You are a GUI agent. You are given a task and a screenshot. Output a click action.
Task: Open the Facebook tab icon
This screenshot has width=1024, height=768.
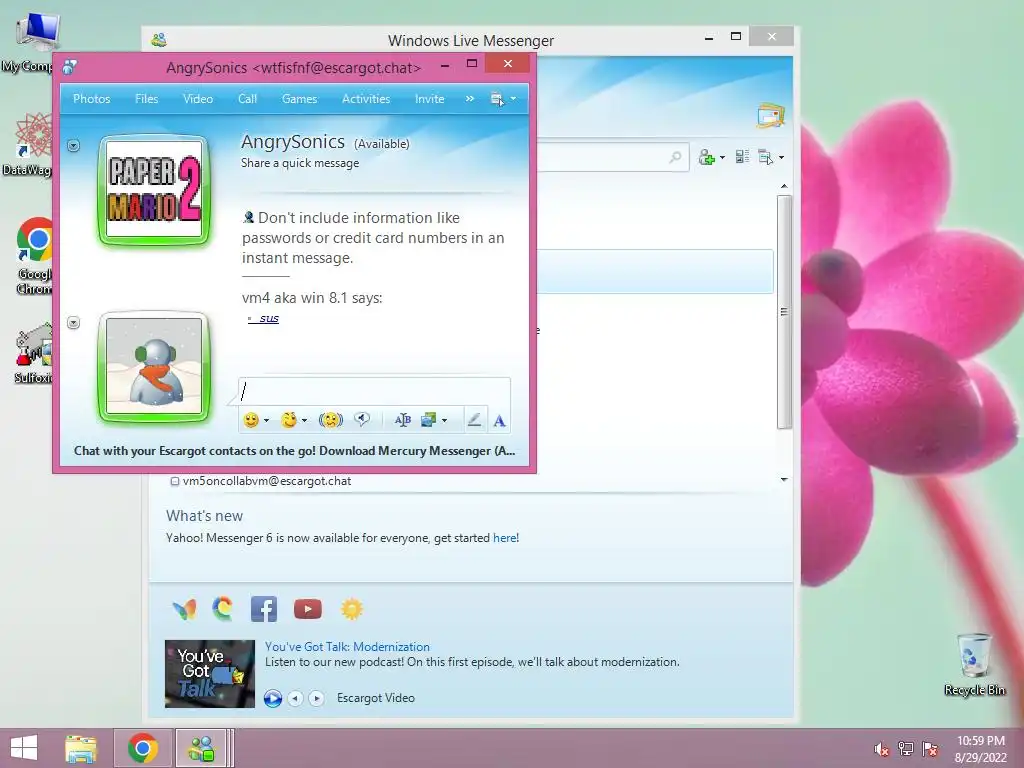point(264,609)
